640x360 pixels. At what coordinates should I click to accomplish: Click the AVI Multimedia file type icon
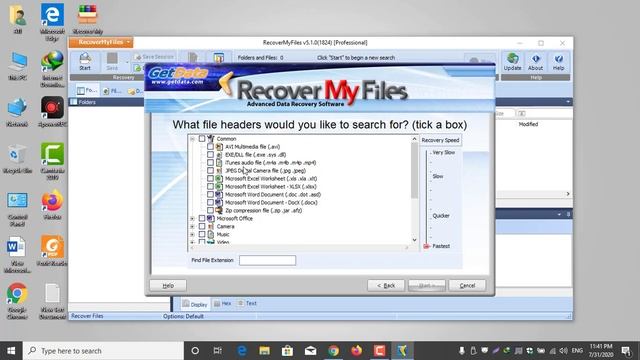coord(219,147)
